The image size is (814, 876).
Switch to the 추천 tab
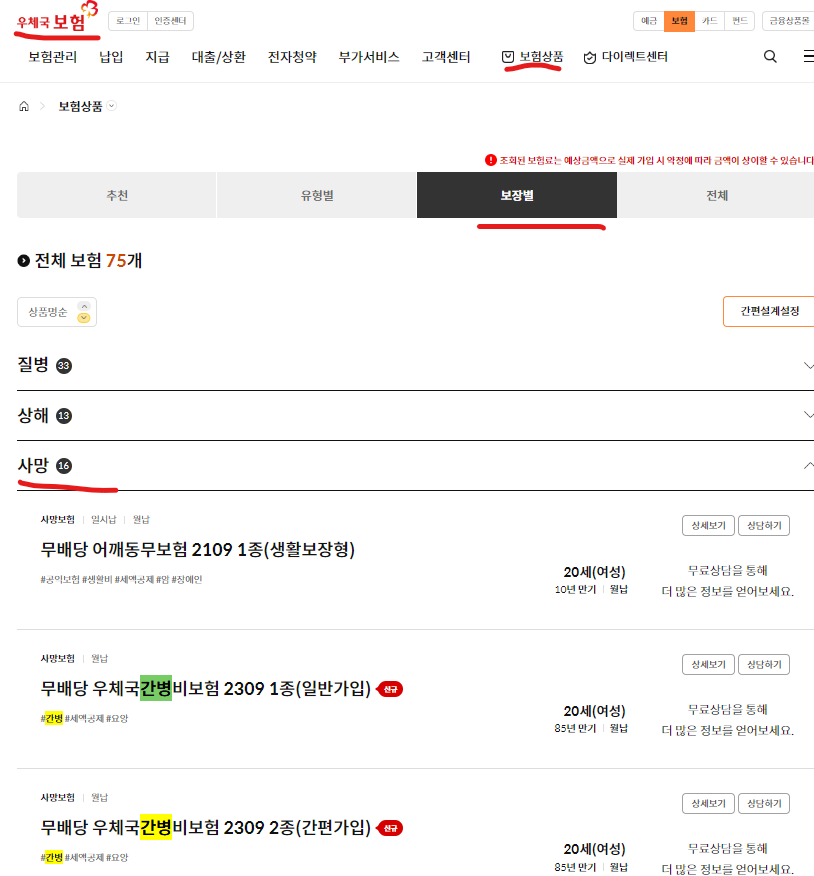(115, 196)
